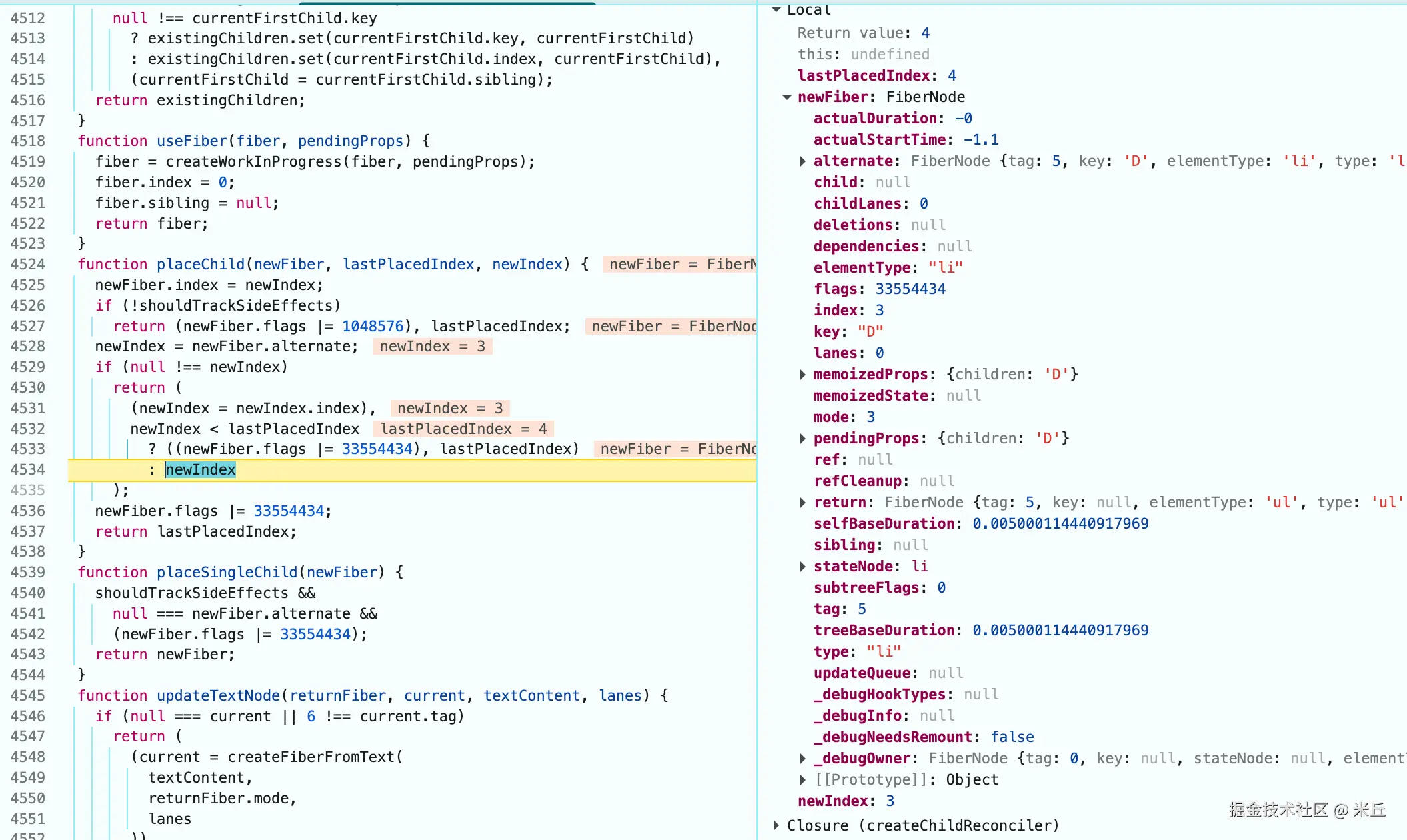Click the 'this: undefined' scope entry
1407x840 pixels.
864,55
